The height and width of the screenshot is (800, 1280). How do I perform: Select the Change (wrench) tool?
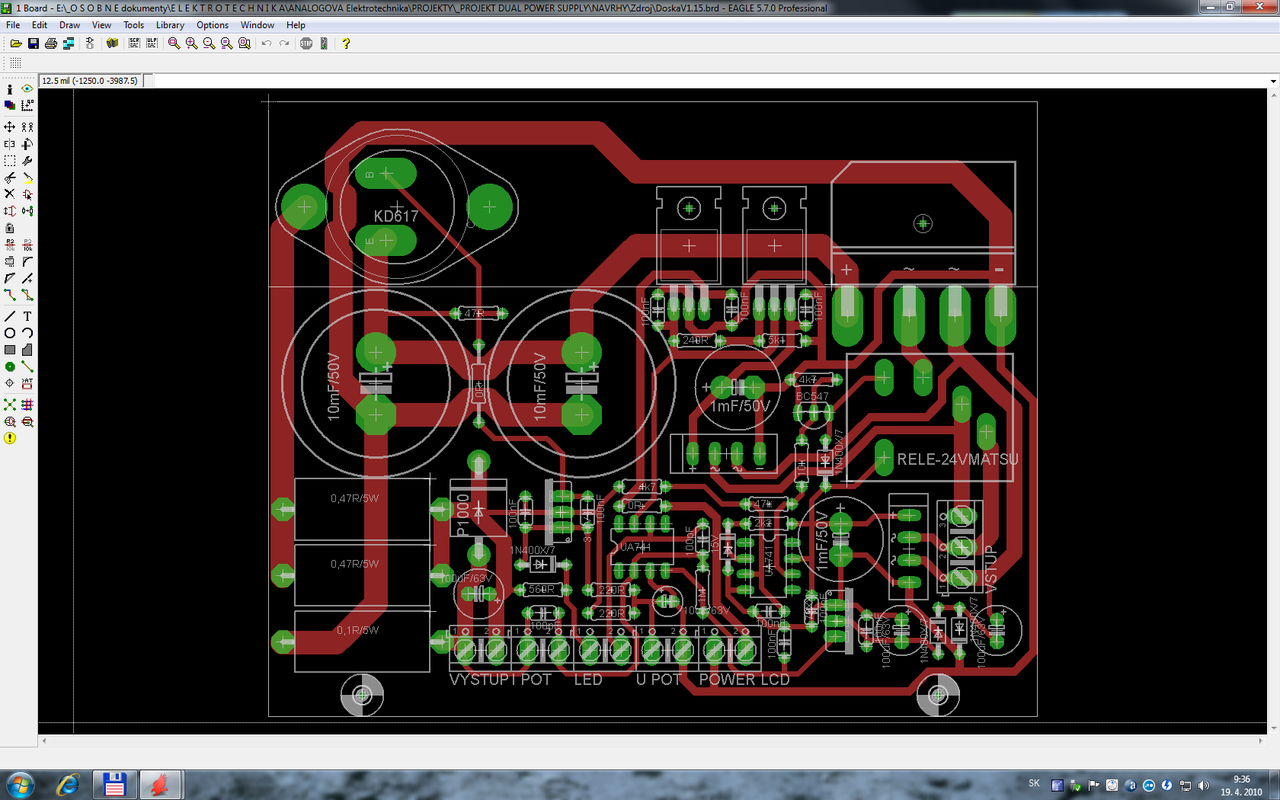click(x=28, y=160)
